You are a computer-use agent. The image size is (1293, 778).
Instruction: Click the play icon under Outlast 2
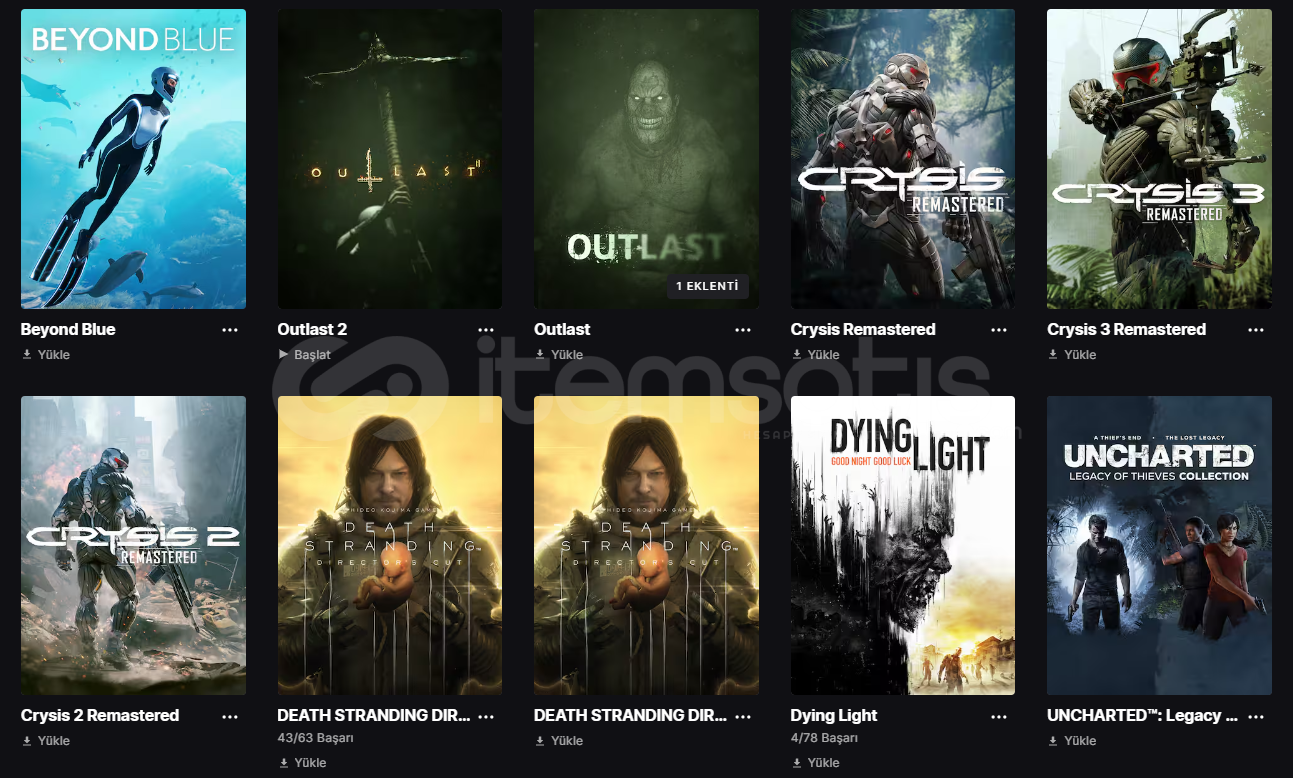click(283, 354)
